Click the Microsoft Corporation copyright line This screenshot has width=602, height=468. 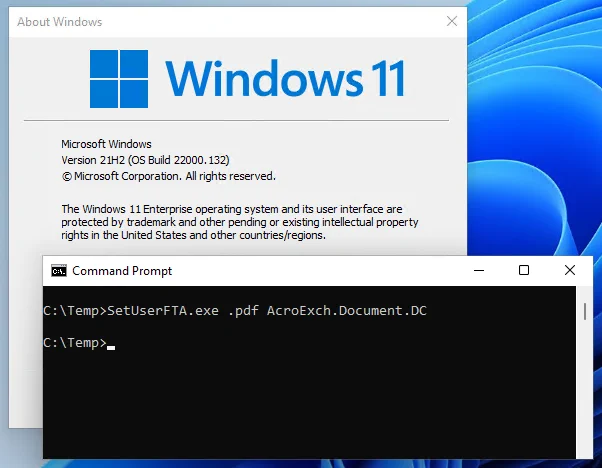[169, 177]
